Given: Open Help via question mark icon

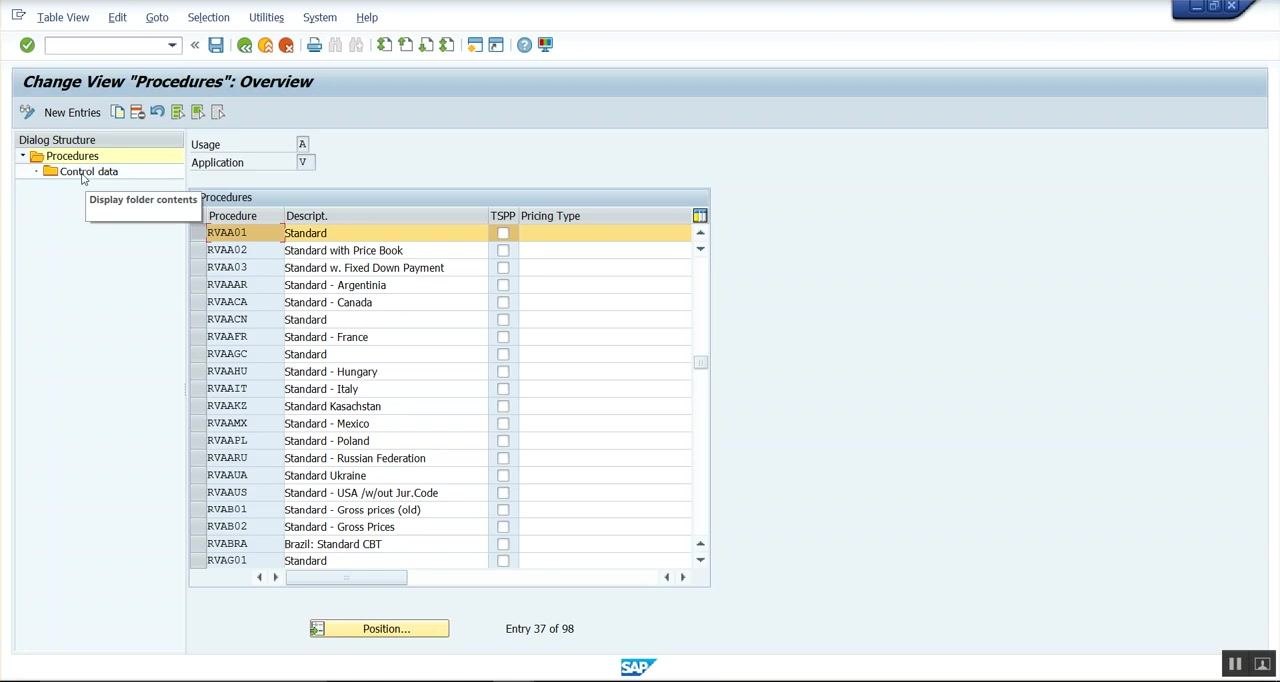Looking at the screenshot, I should click(x=524, y=45).
